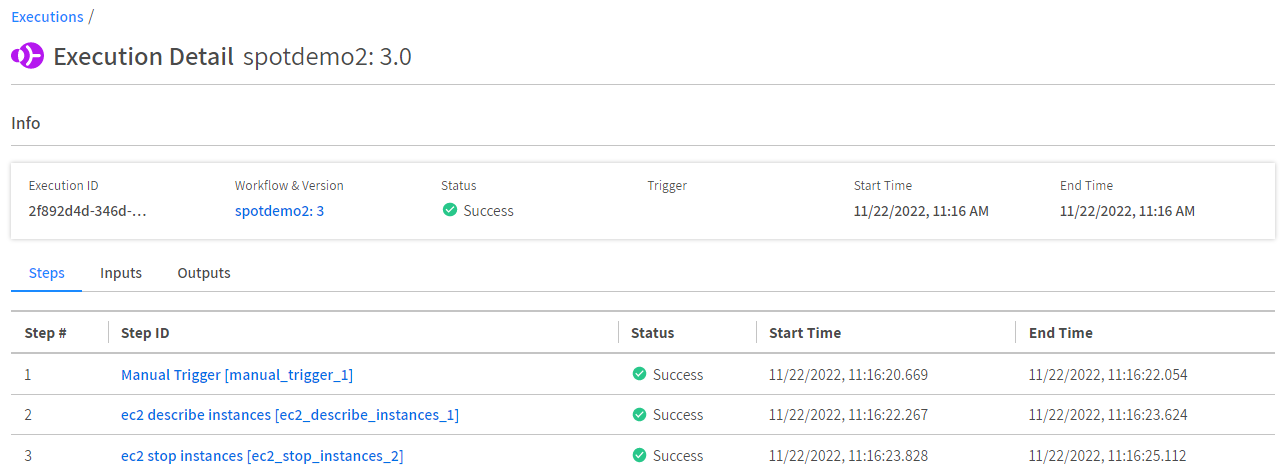Open the spotdemo2: 3 workflow link
Viewport: 1283px width, 474px height.
click(279, 211)
